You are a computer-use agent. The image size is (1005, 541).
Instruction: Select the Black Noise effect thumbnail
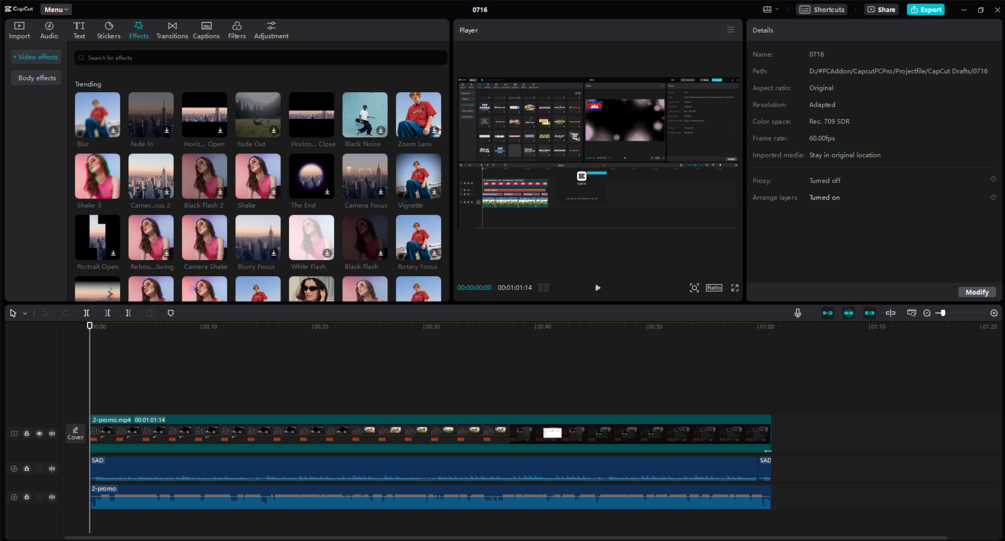tap(365, 115)
